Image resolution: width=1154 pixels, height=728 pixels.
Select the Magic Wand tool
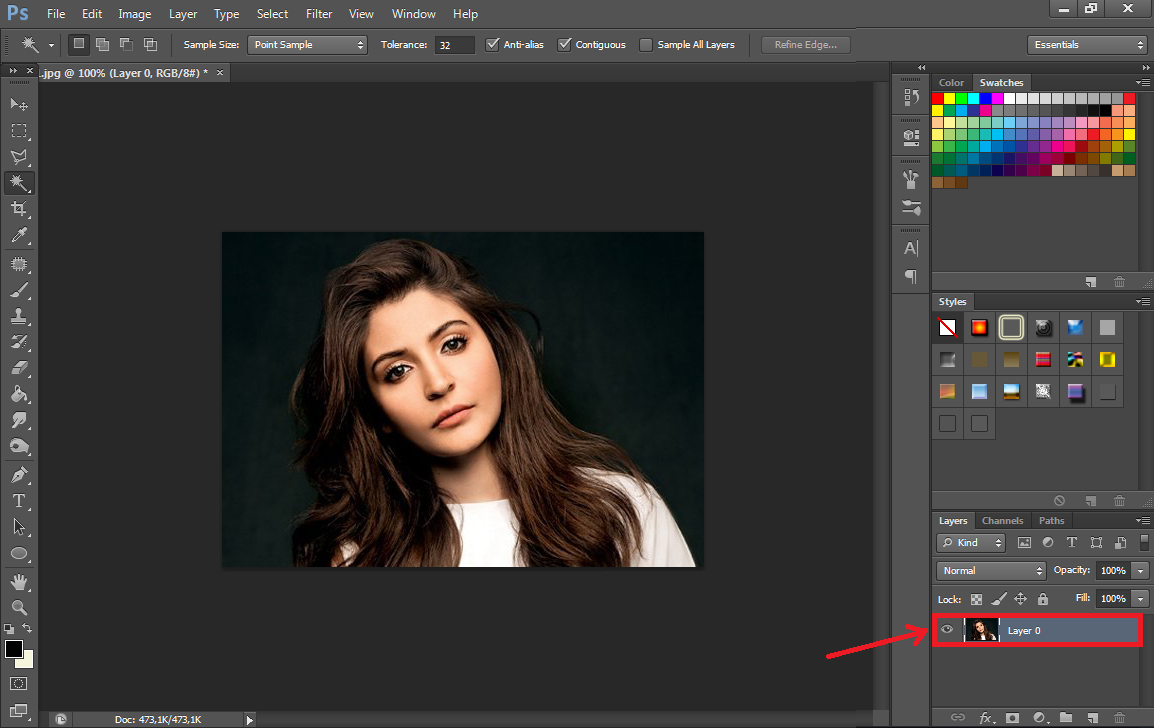(x=19, y=183)
